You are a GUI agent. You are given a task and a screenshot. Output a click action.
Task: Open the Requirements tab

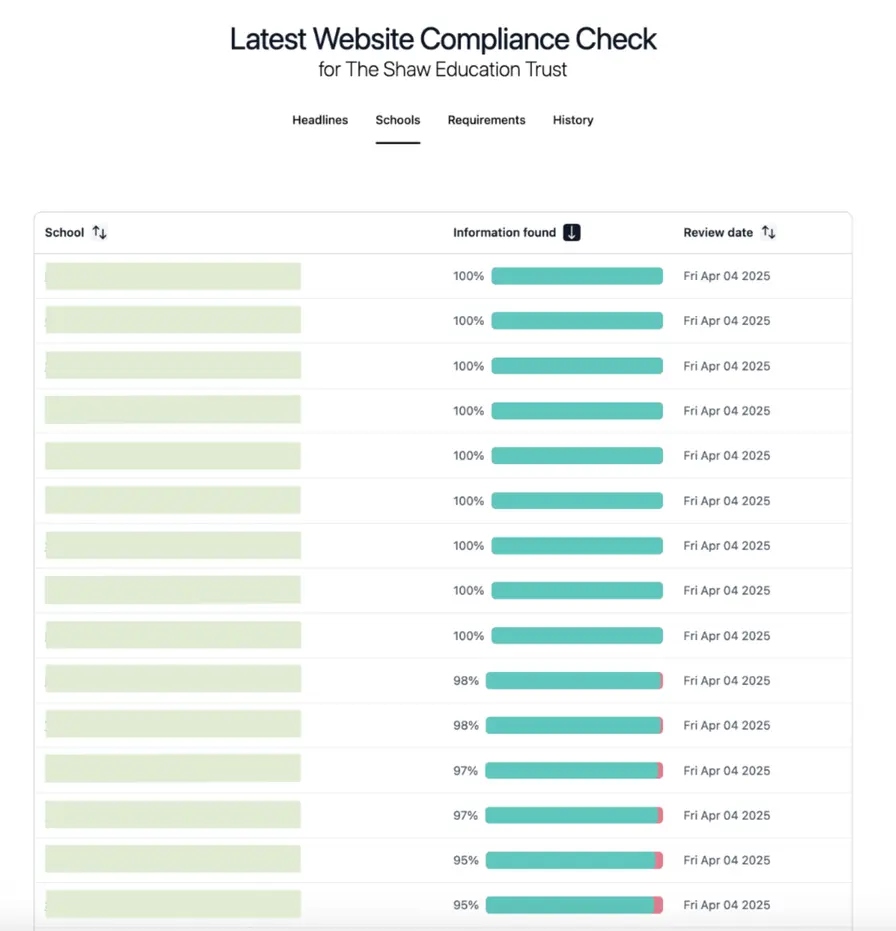(486, 120)
